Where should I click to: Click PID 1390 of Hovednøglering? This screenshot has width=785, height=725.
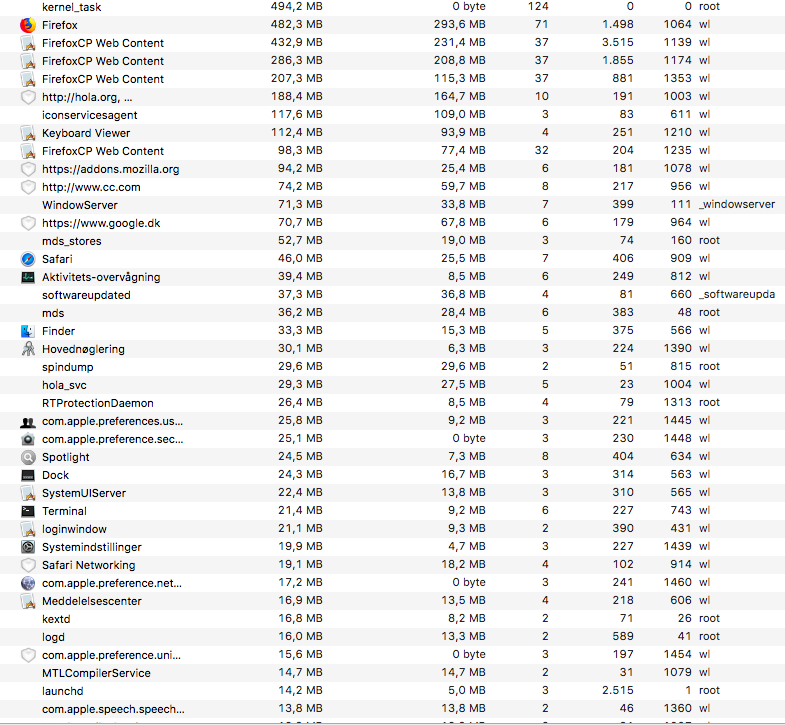(677, 348)
